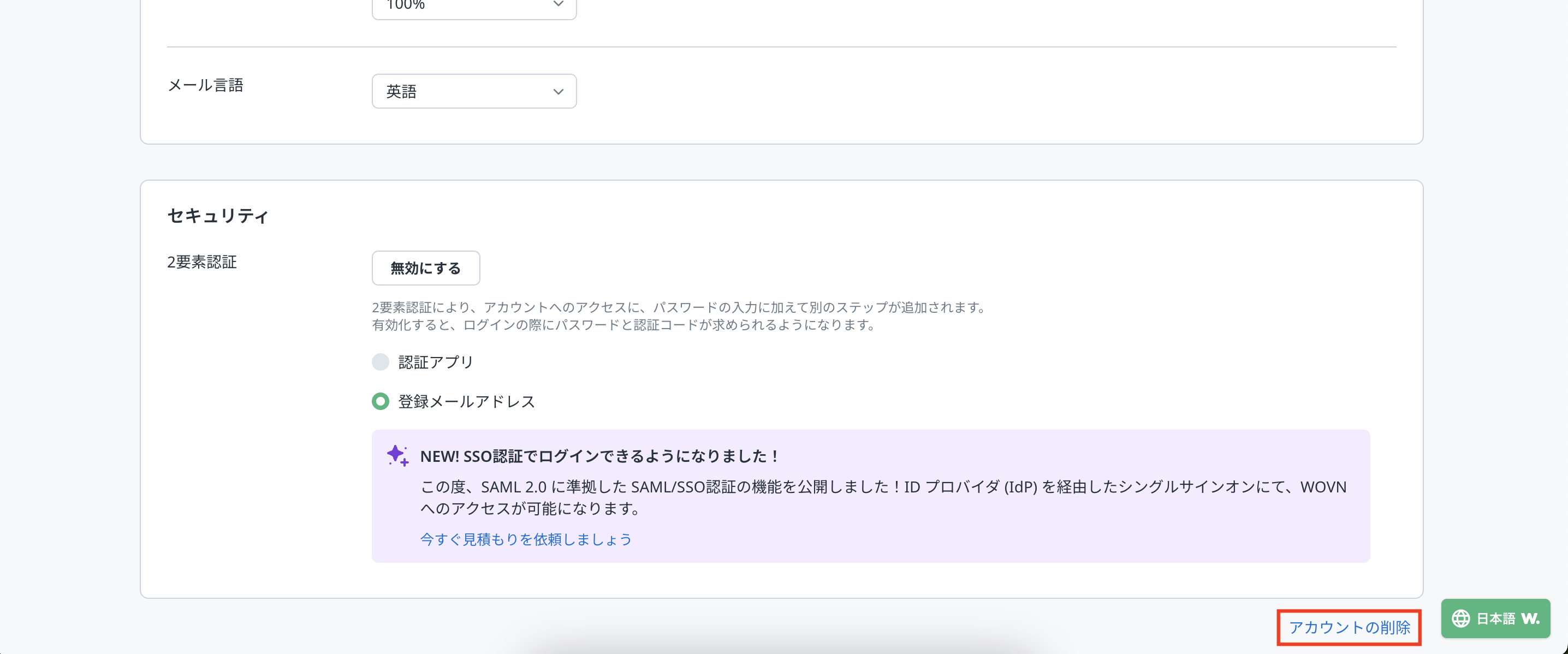This screenshot has height=654, width=1568.
Task: Select the 登録メールアドレス radio button
Action: click(x=381, y=402)
